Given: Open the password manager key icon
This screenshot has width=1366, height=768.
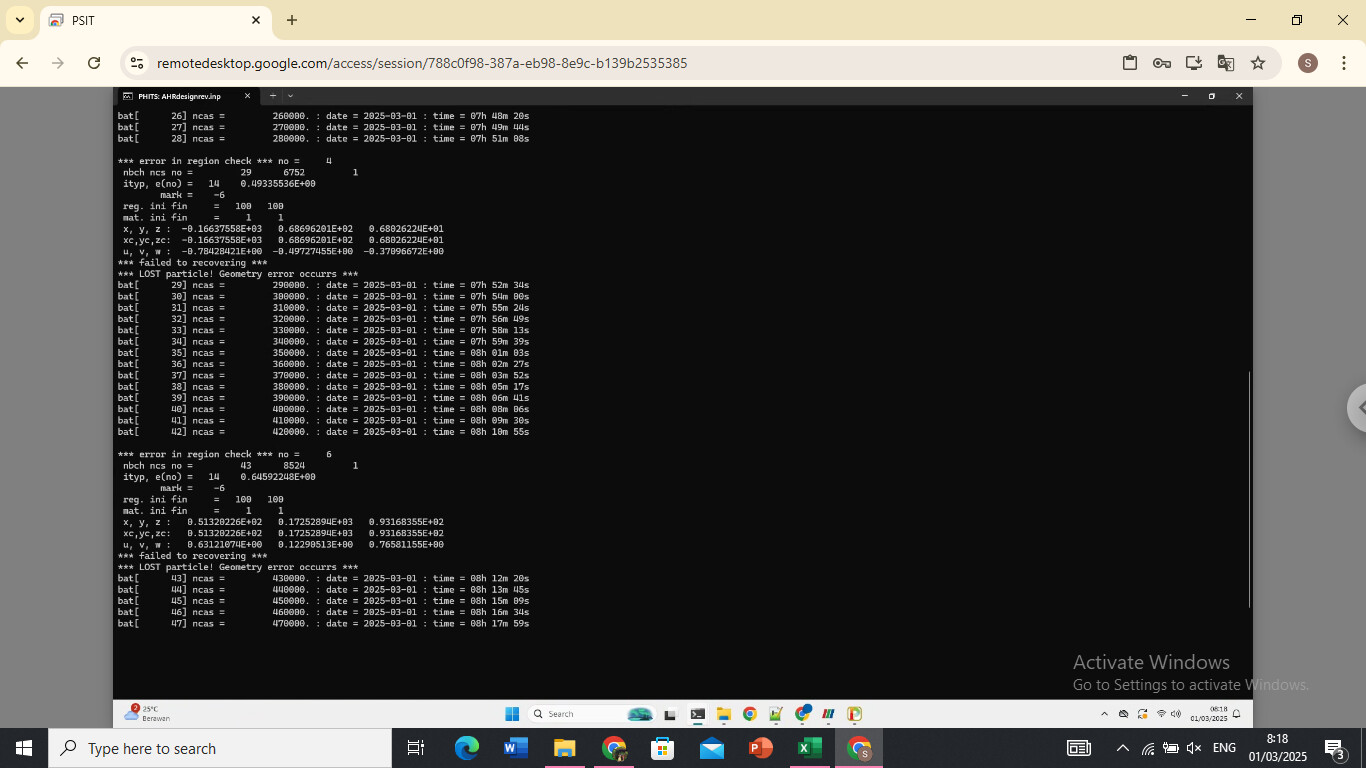Looking at the screenshot, I should 1161,62.
